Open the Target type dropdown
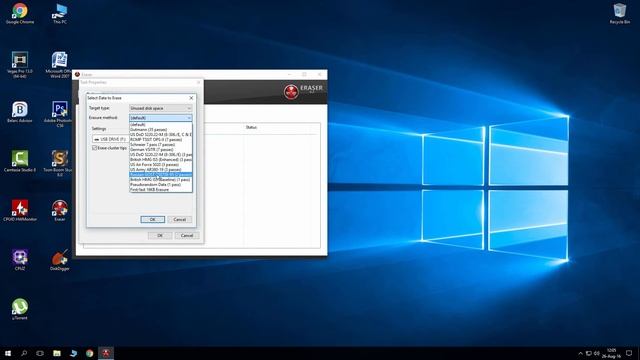The width and height of the screenshot is (640, 360). [x=160, y=108]
